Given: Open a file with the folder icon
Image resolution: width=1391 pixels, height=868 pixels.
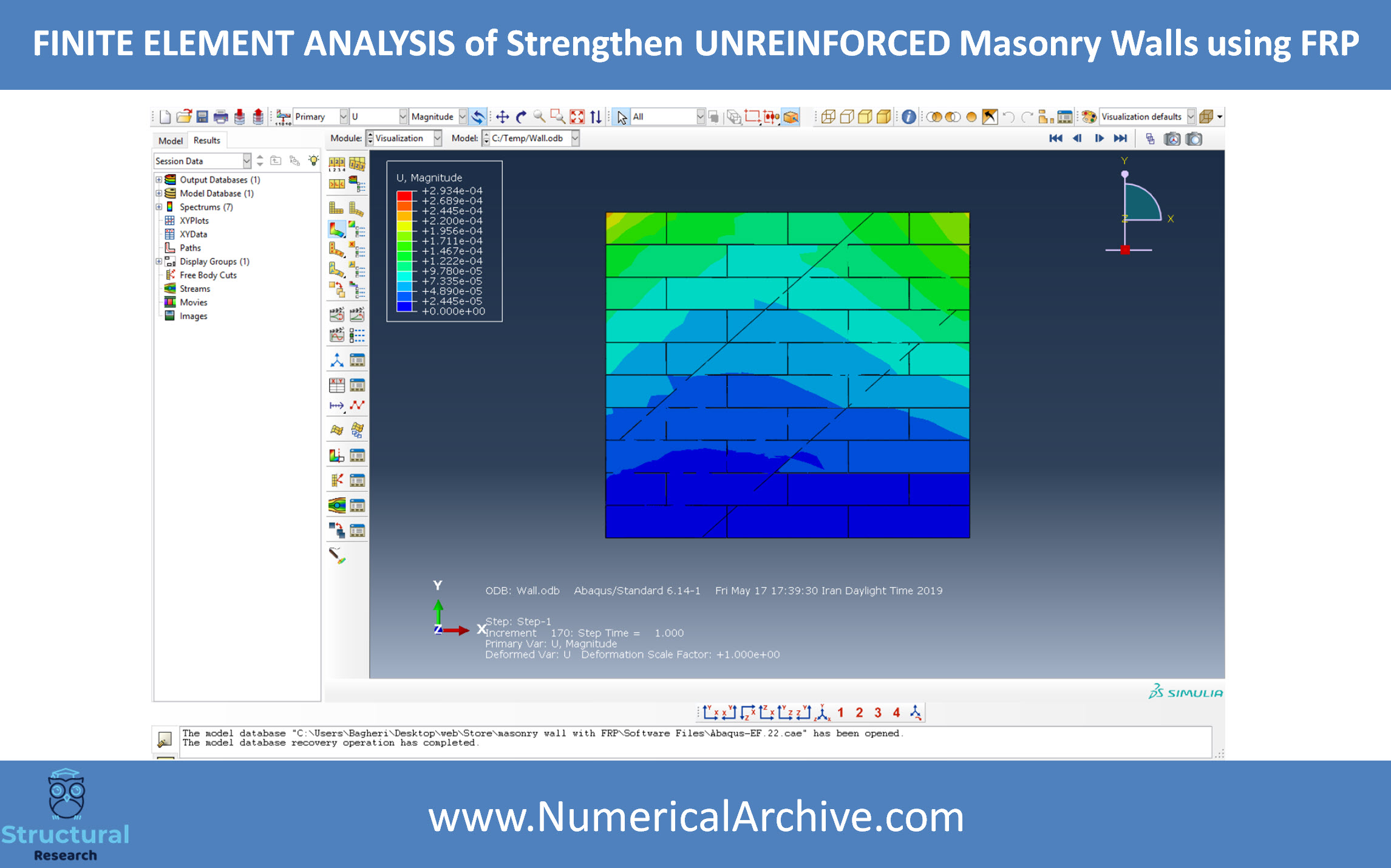Looking at the screenshot, I should (184, 117).
